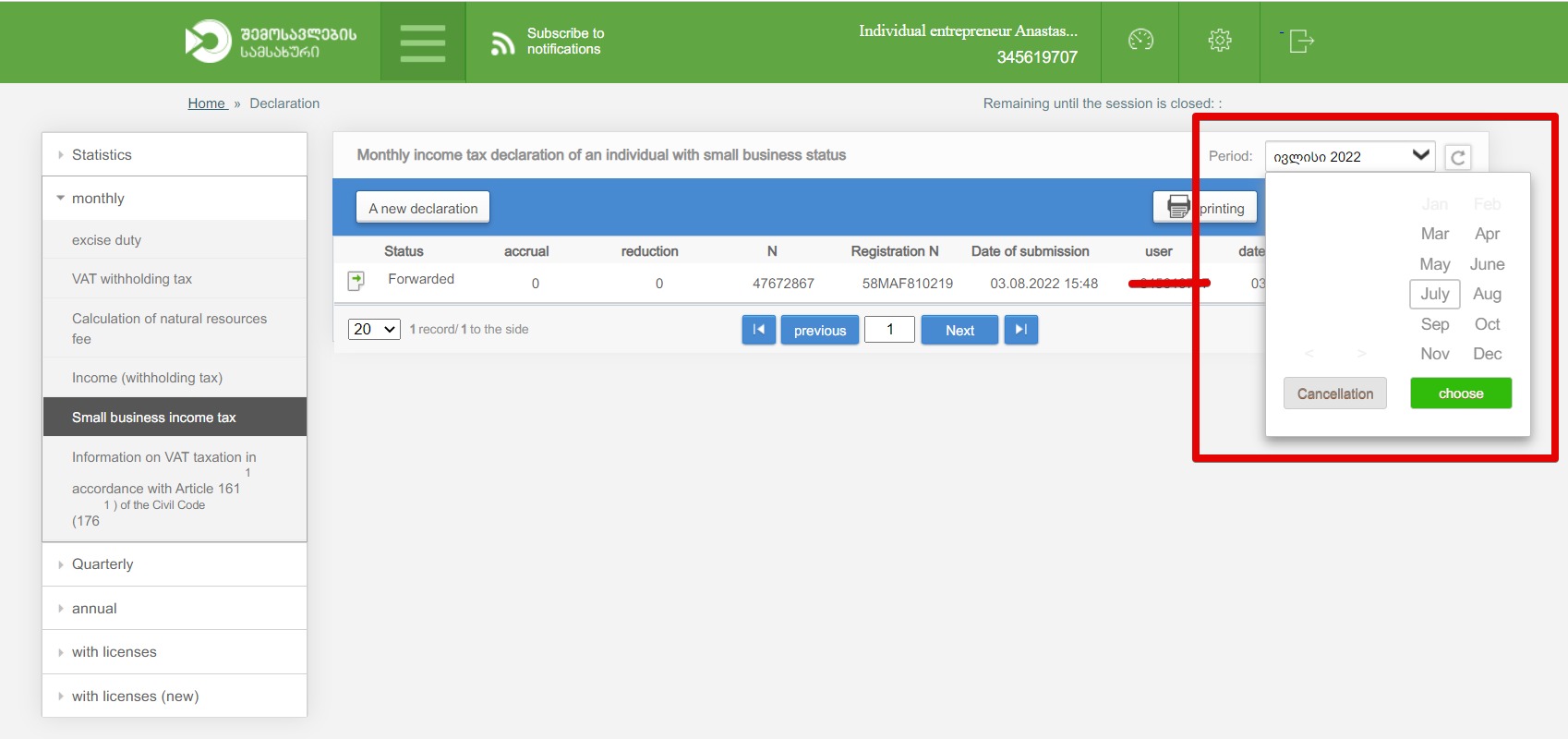Subscribe to notifications via the feed icon
The height and width of the screenshot is (739, 1568).
tap(502, 42)
